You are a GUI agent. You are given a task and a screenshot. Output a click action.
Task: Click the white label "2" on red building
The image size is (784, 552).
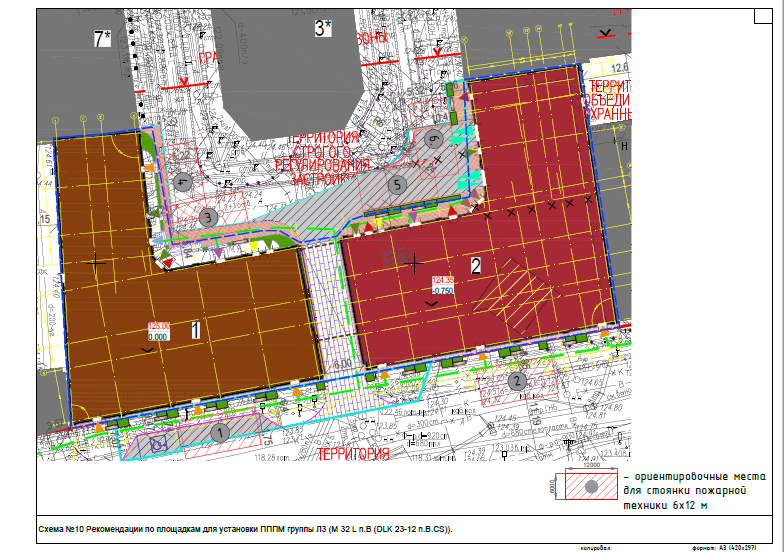476,266
